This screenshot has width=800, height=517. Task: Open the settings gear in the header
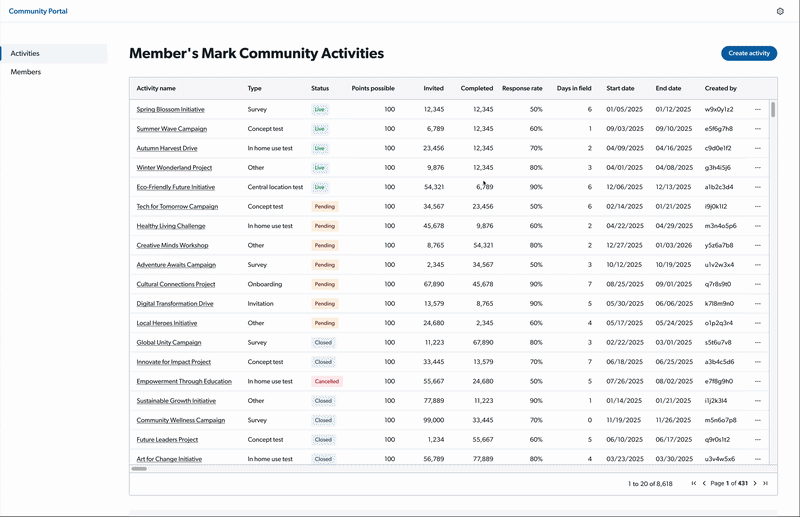[780, 11]
